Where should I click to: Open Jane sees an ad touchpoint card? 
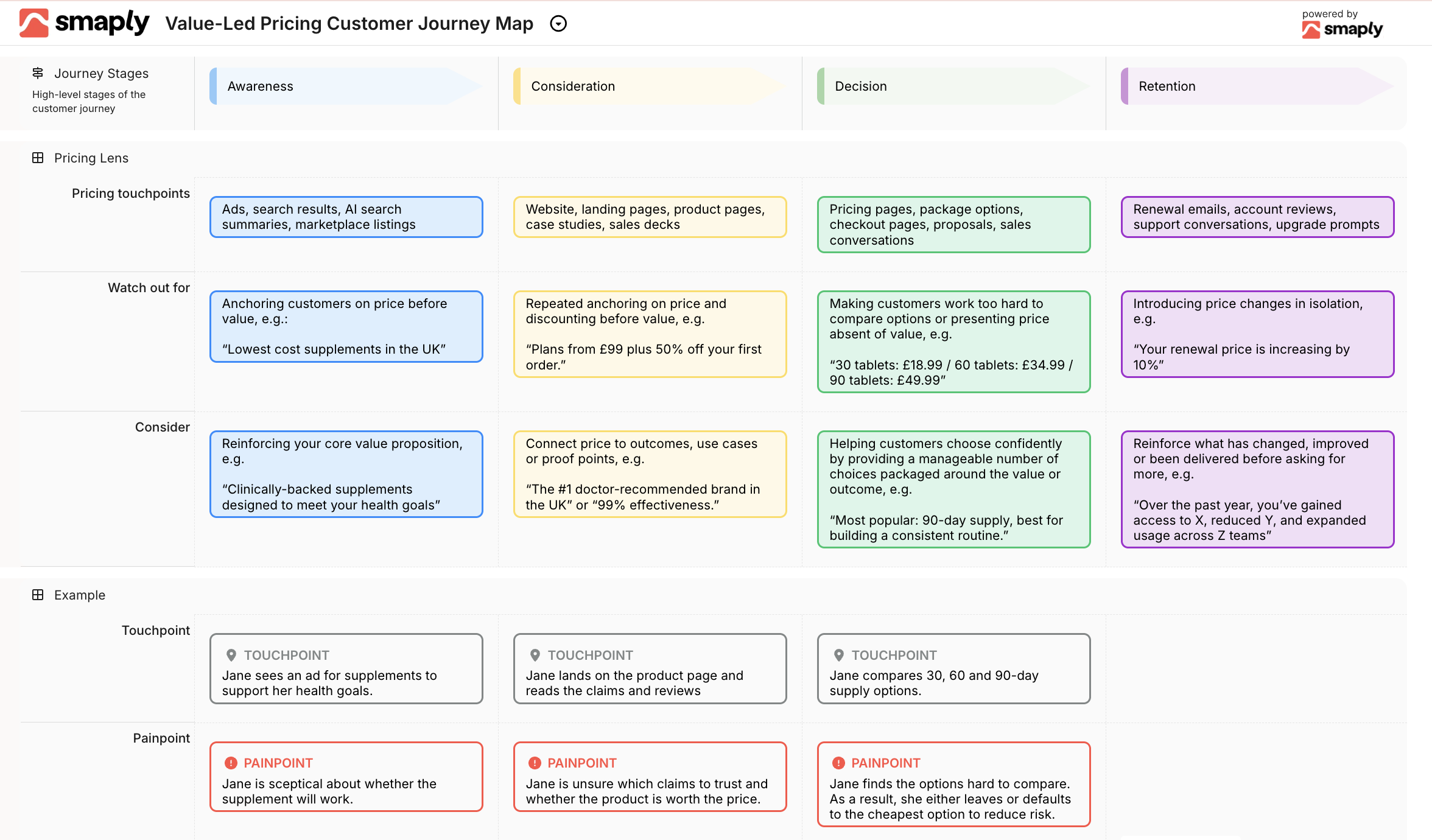click(346, 668)
